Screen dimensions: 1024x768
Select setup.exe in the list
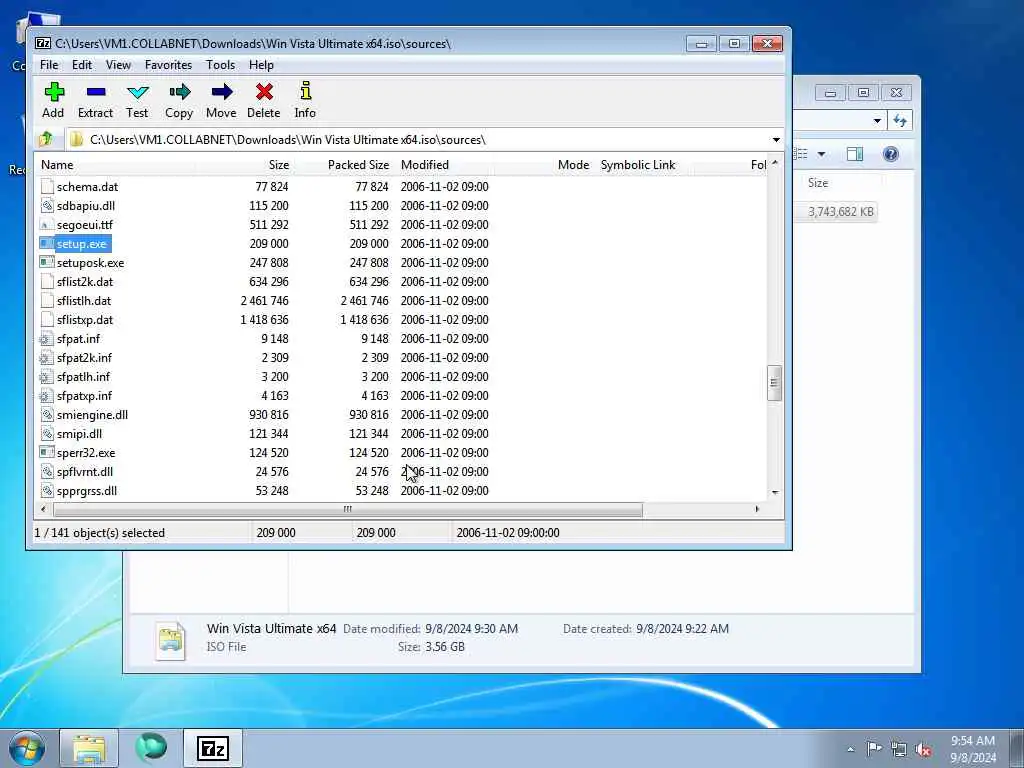tap(81, 244)
